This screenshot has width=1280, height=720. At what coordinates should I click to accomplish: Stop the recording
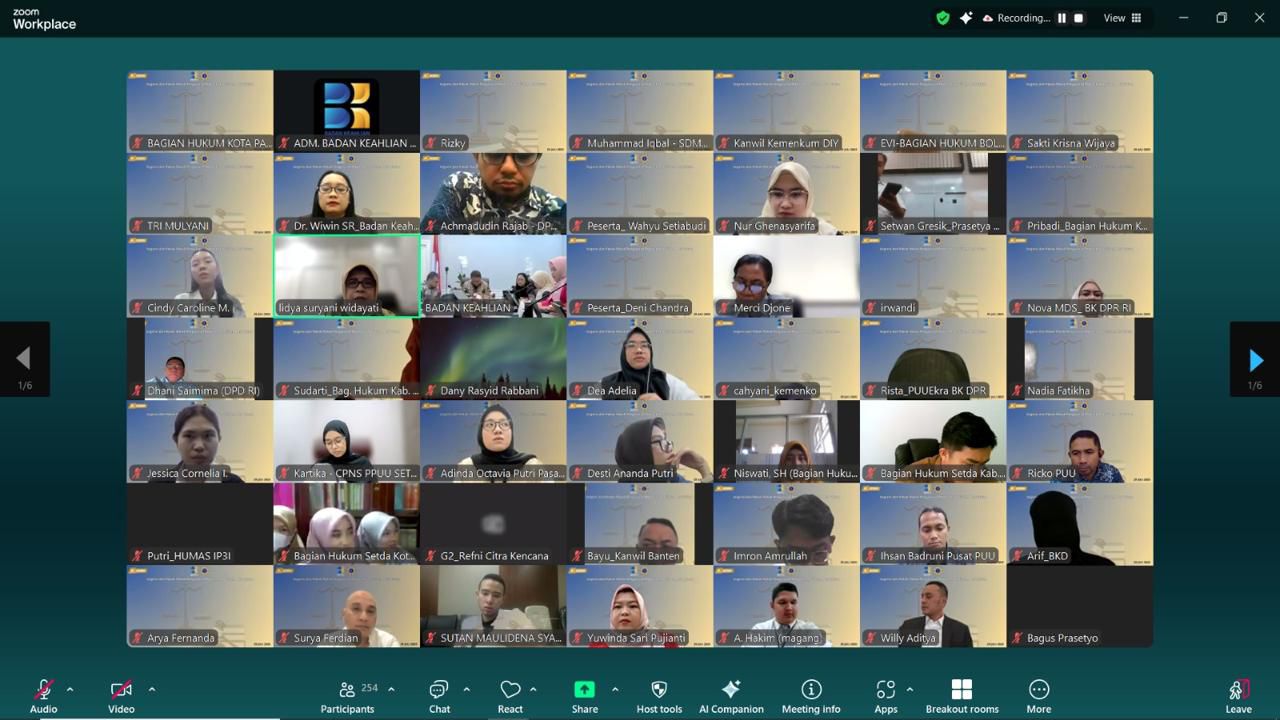pos(1078,18)
